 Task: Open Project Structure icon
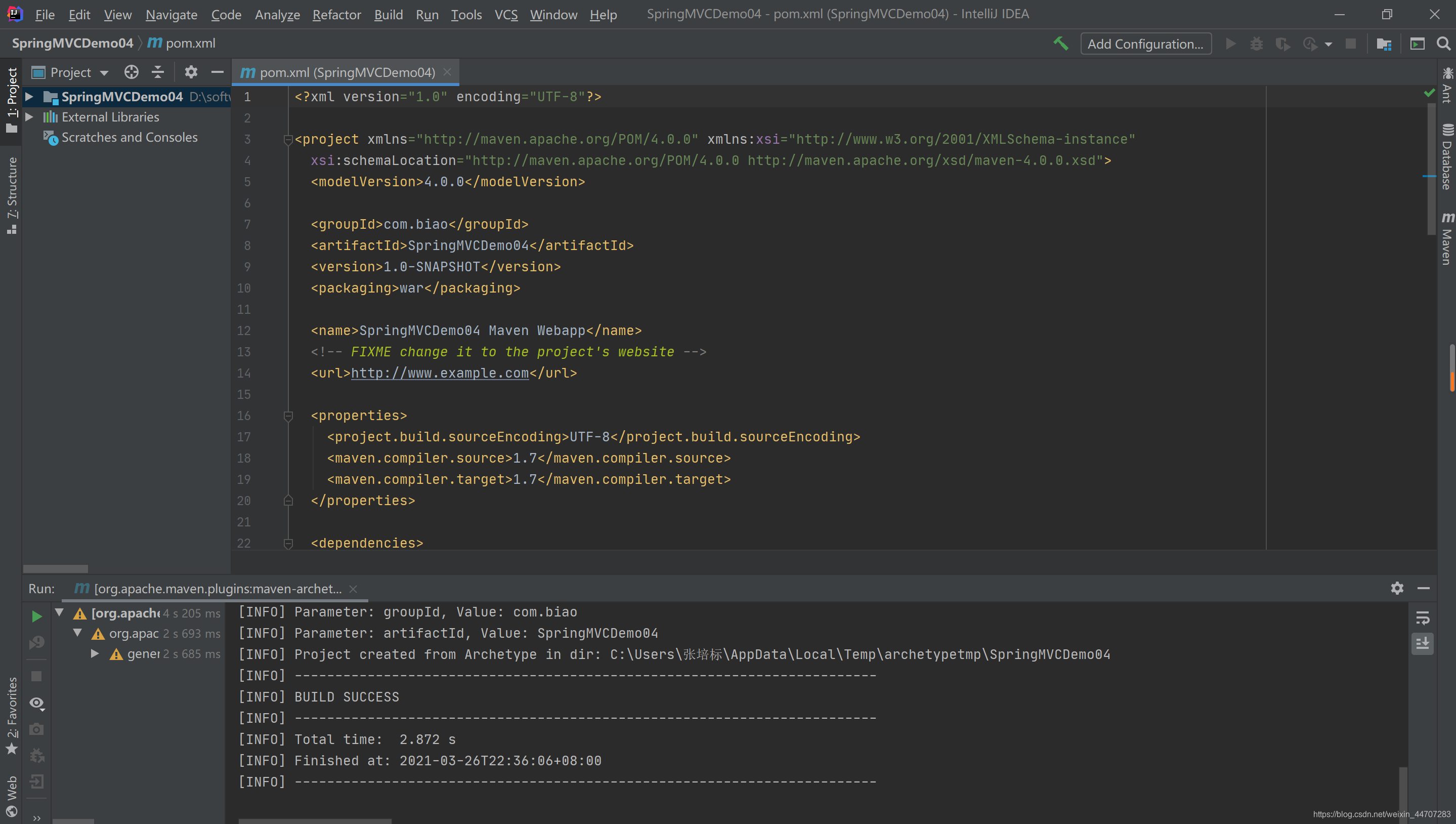[x=1384, y=44]
